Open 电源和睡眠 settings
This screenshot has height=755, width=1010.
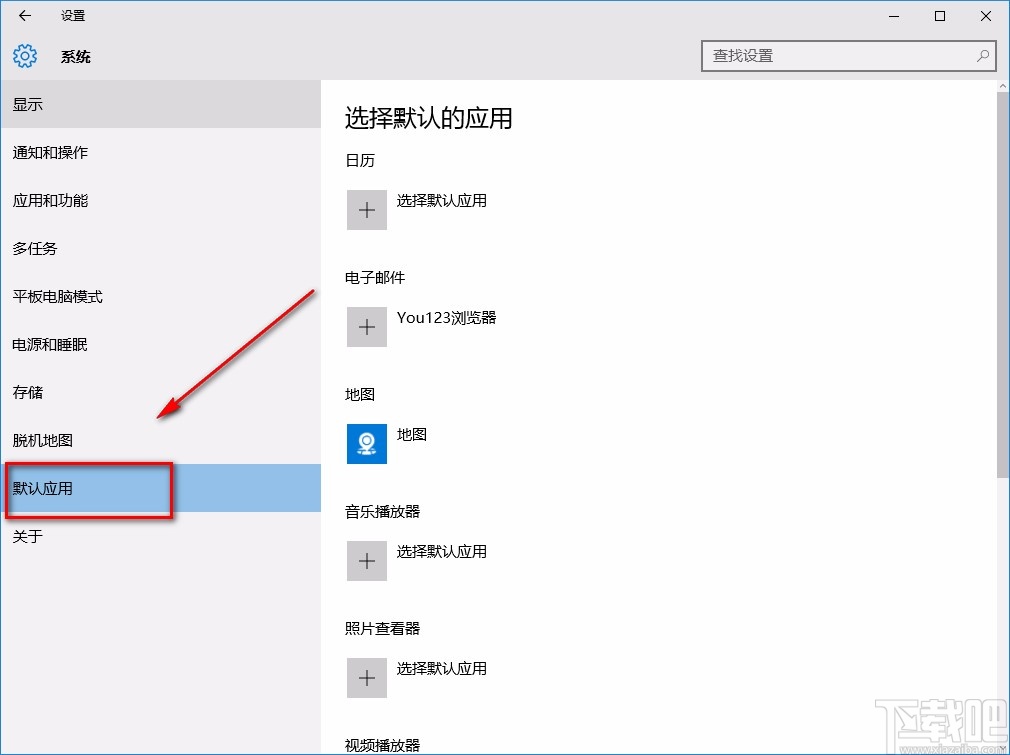tap(49, 344)
